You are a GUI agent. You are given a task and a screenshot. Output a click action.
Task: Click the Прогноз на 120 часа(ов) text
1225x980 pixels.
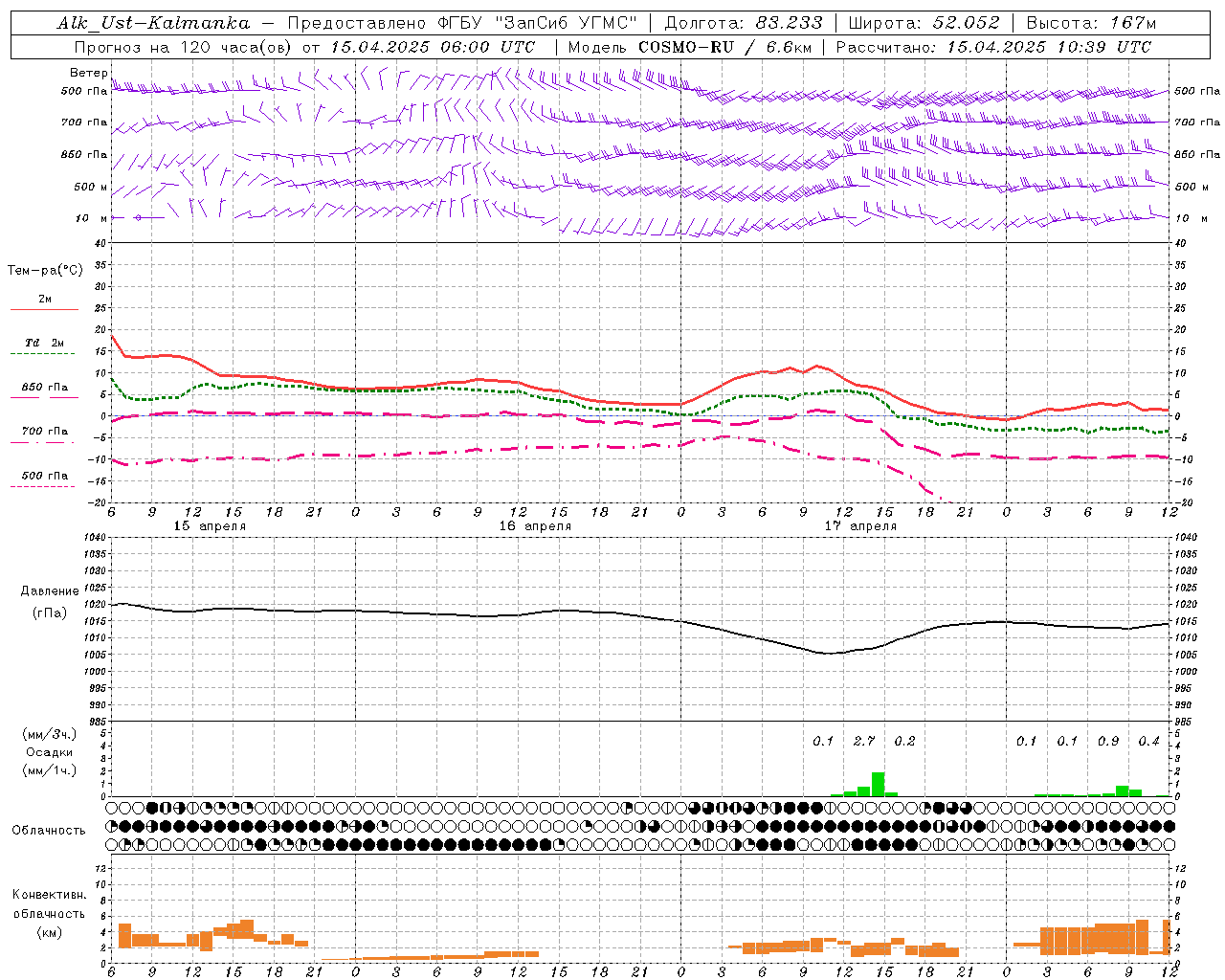click(184, 47)
